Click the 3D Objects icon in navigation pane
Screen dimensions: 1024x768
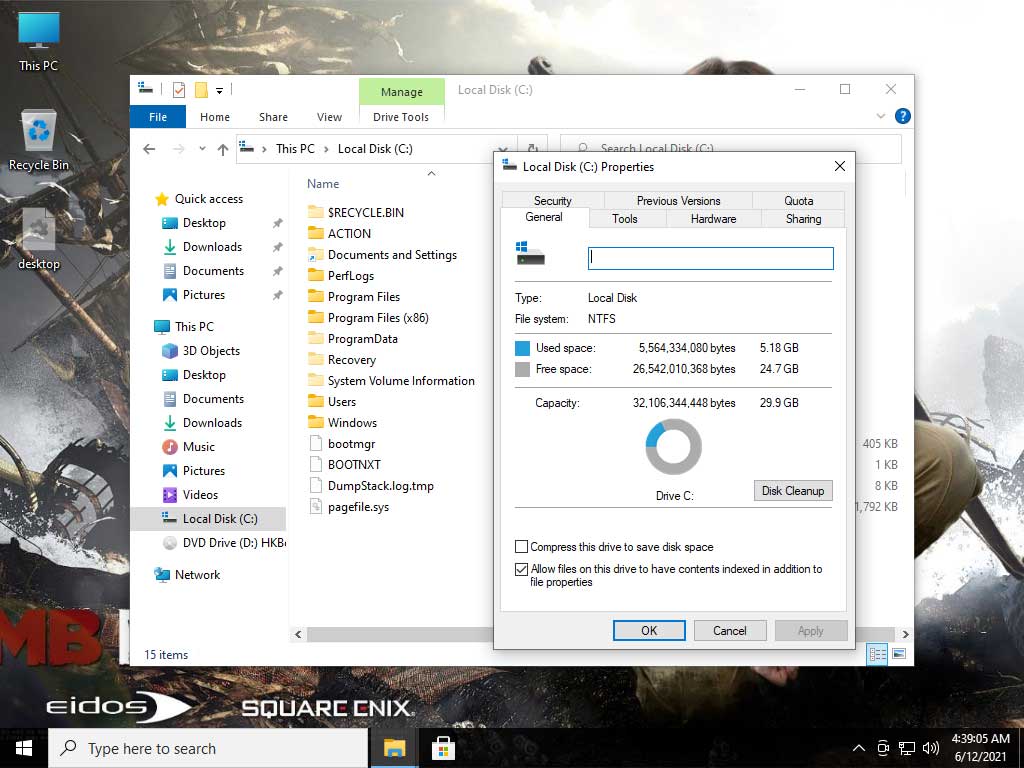[x=170, y=351]
